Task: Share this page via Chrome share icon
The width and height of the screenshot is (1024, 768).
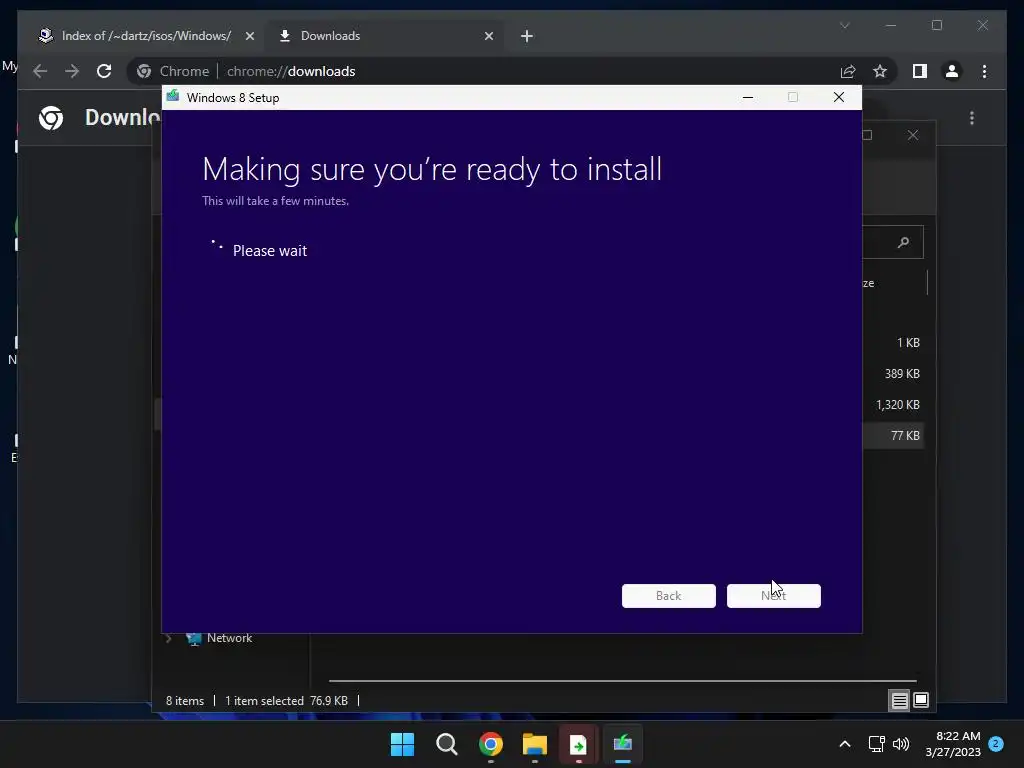Action: pos(848,71)
